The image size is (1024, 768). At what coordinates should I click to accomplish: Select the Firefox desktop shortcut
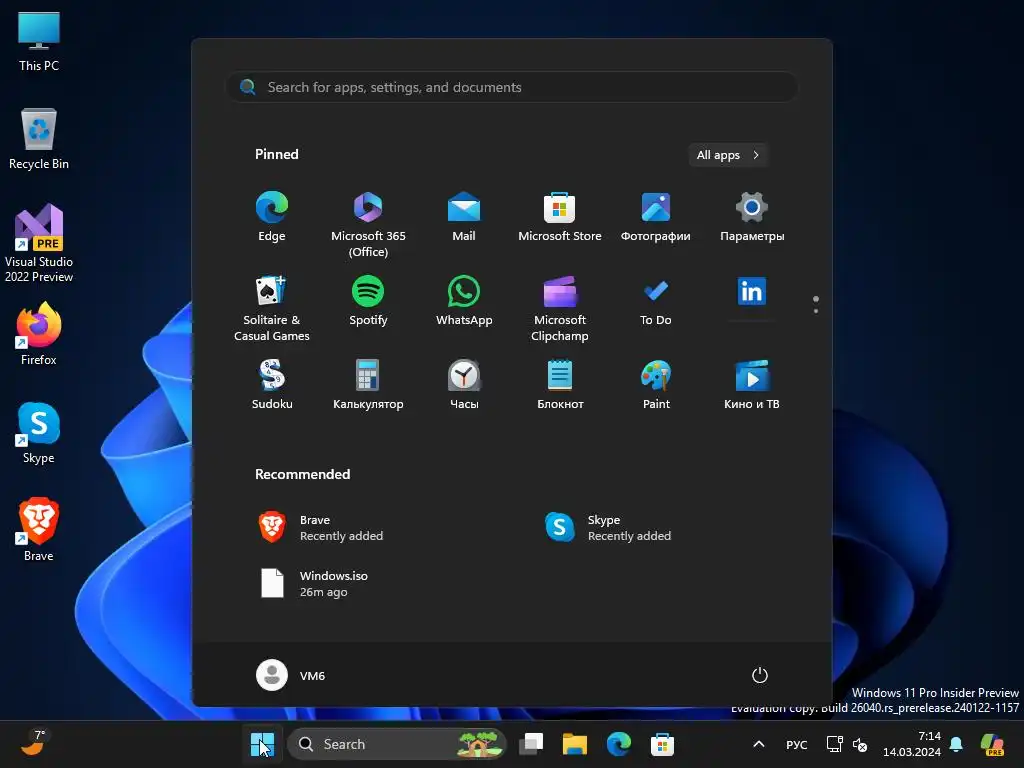pyautogui.click(x=39, y=334)
